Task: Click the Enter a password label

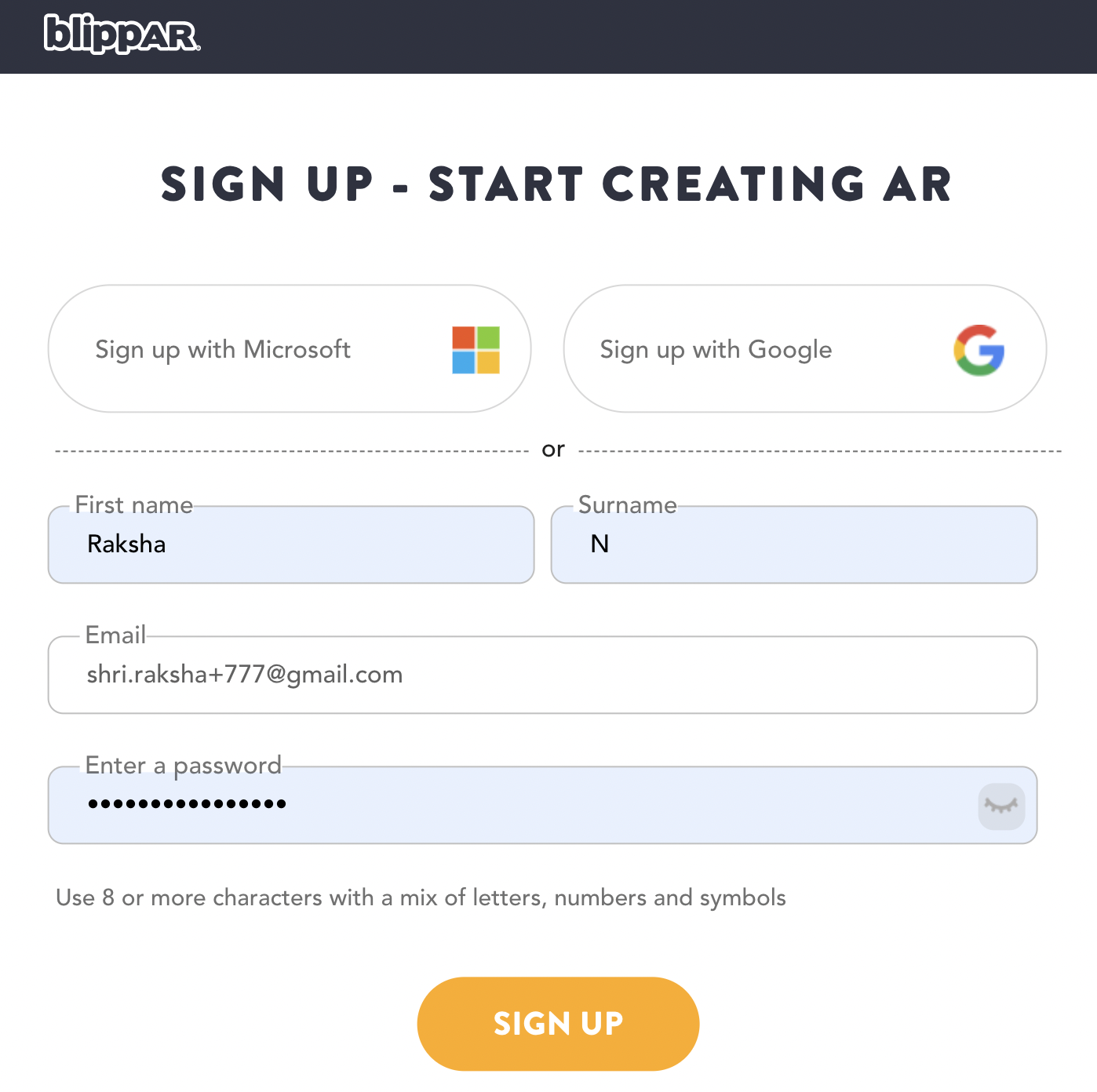Action: [x=183, y=766]
